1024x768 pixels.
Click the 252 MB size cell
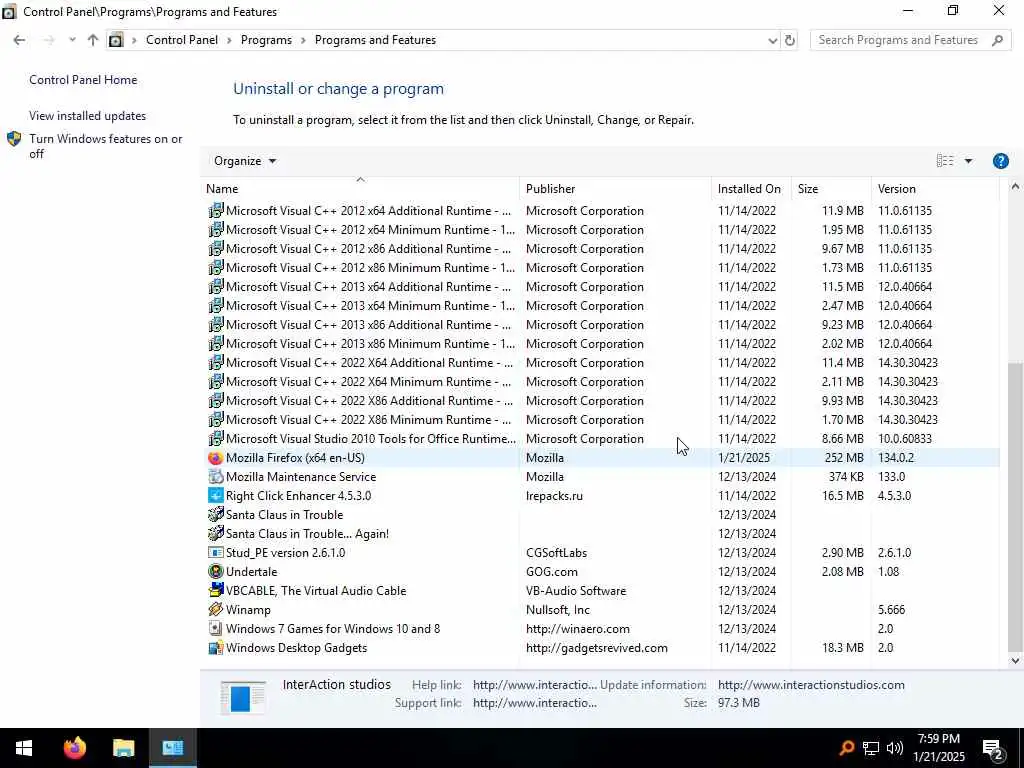(x=844, y=458)
